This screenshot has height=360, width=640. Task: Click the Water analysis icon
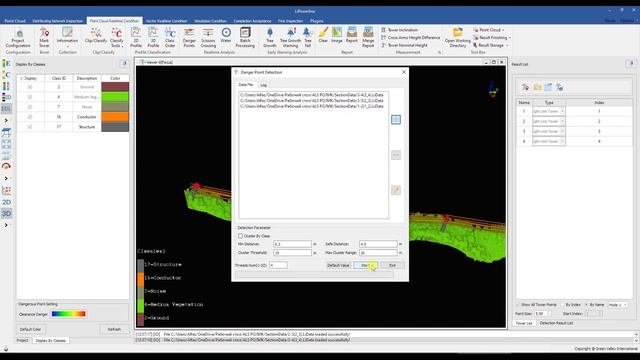click(x=226, y=36)
